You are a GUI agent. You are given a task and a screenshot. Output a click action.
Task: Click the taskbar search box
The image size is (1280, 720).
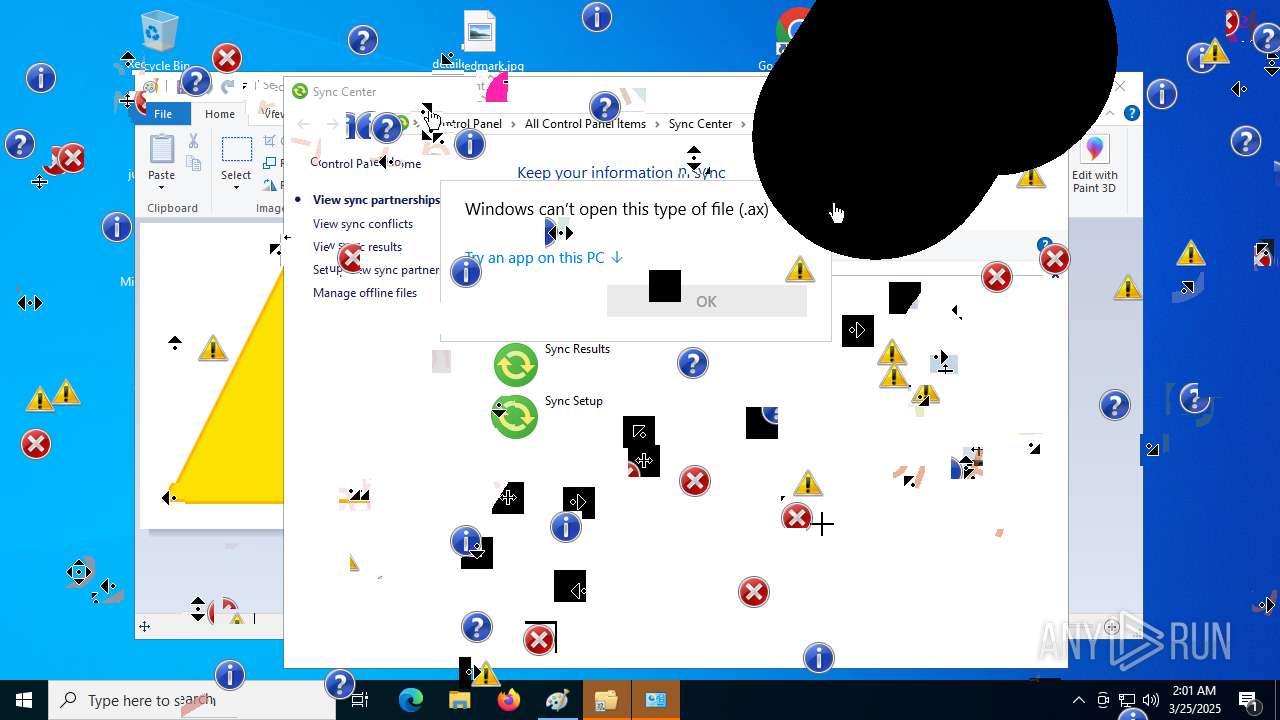192,700
